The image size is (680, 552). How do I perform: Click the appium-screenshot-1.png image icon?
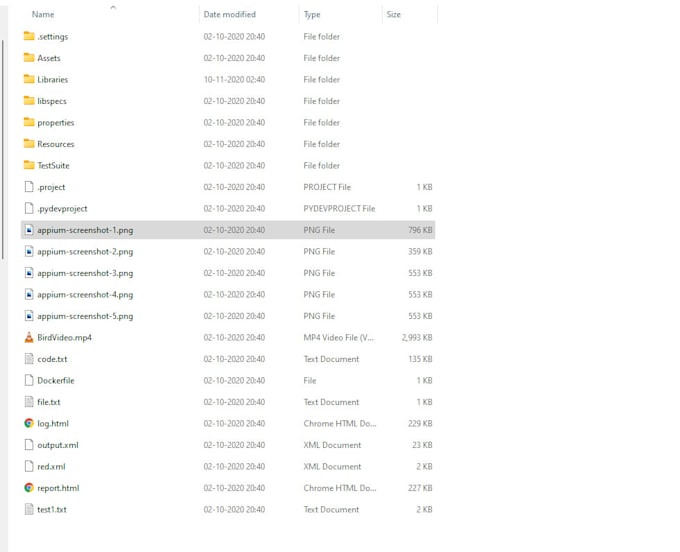29,230
